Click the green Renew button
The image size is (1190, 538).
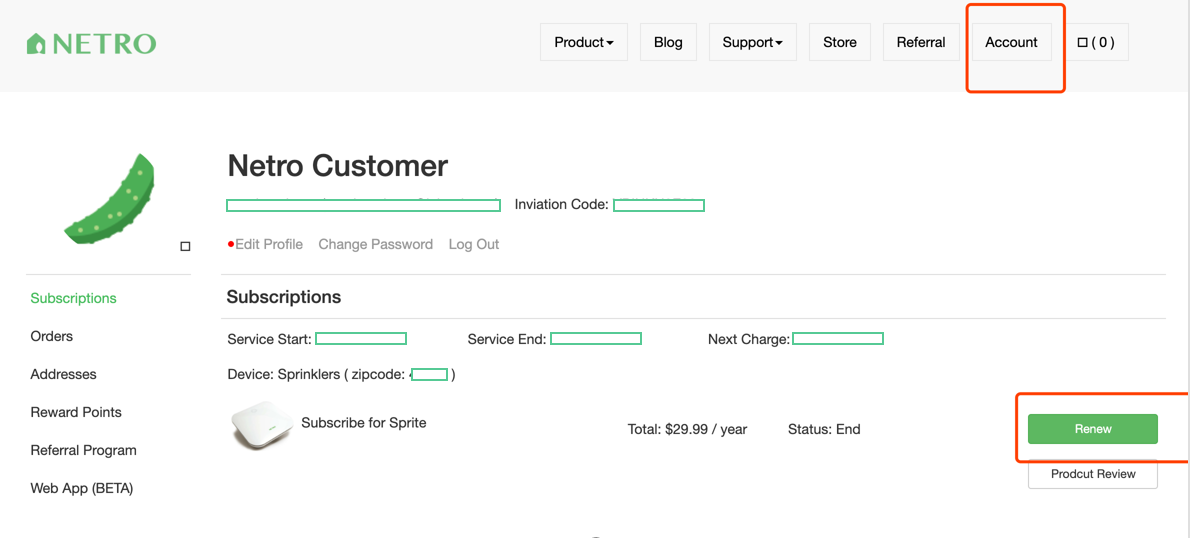1093,429
